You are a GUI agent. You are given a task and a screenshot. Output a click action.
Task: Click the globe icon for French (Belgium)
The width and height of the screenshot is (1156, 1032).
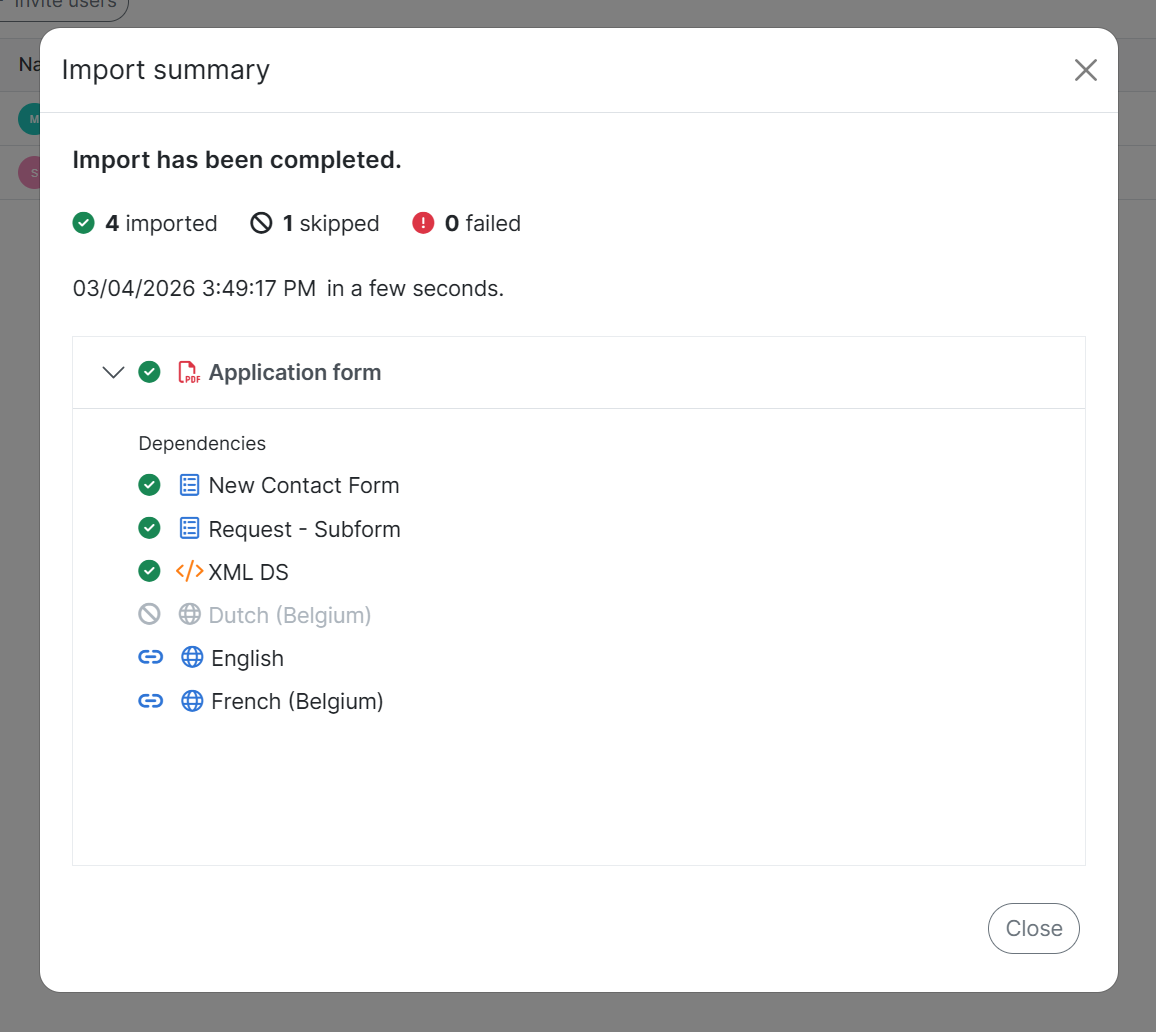point(192,701)
